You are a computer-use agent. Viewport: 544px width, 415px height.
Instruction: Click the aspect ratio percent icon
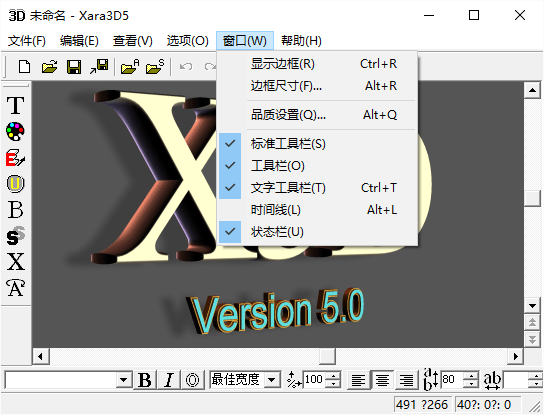294,380
